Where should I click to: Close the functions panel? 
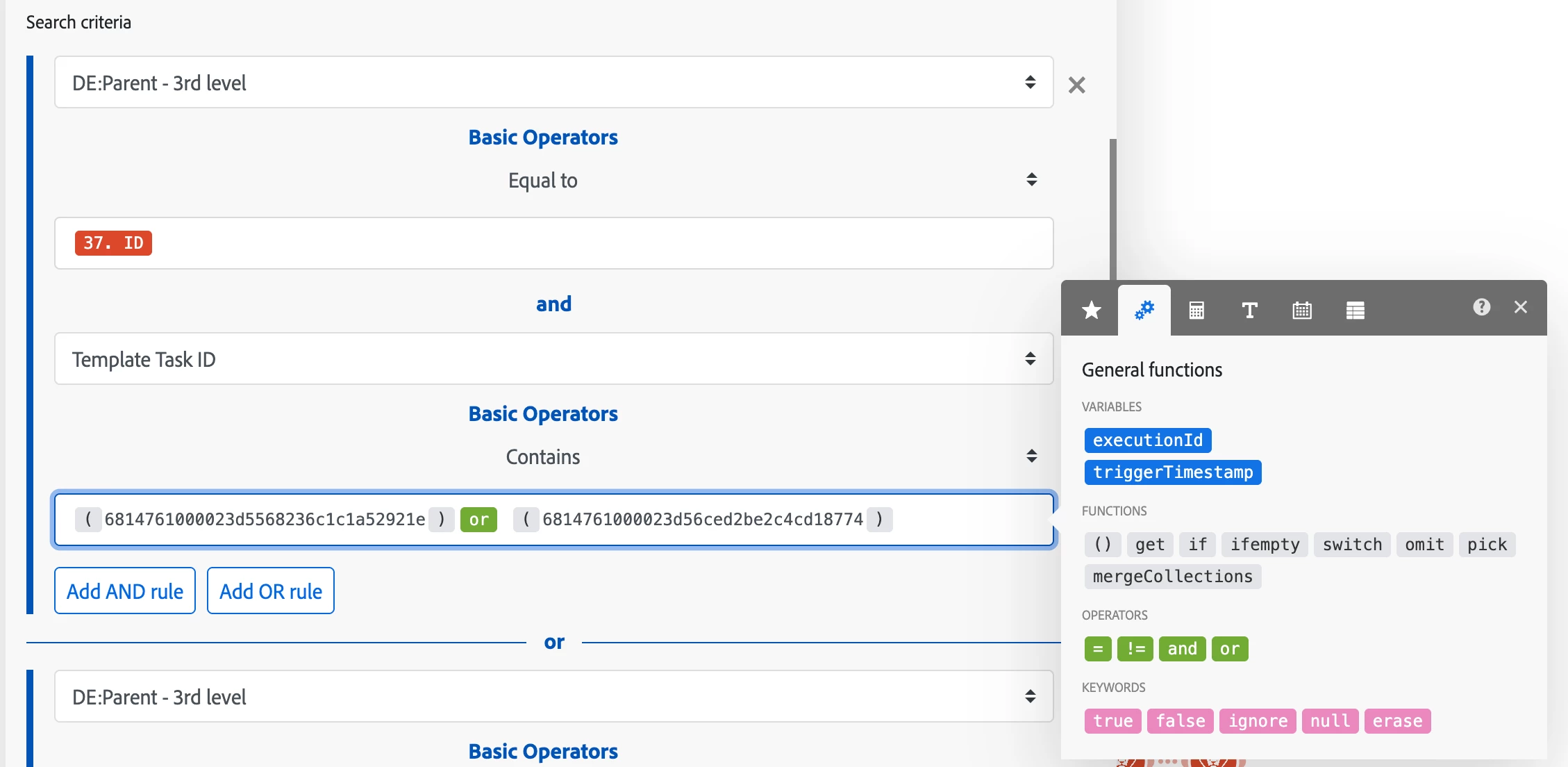pos(1520,307)
